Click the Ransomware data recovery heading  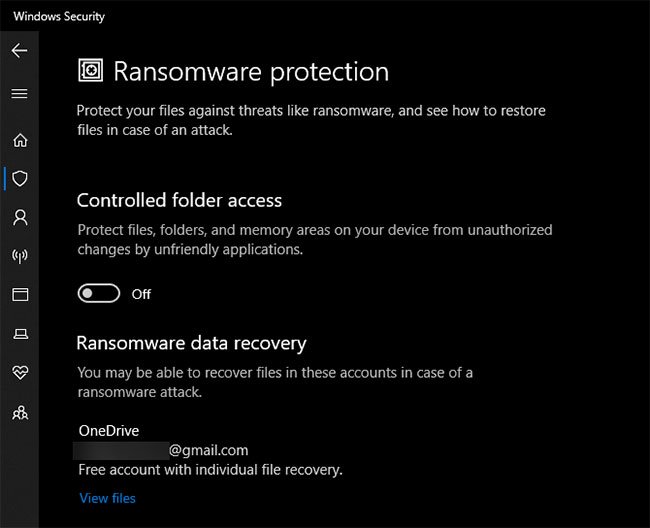coord(192,344)
